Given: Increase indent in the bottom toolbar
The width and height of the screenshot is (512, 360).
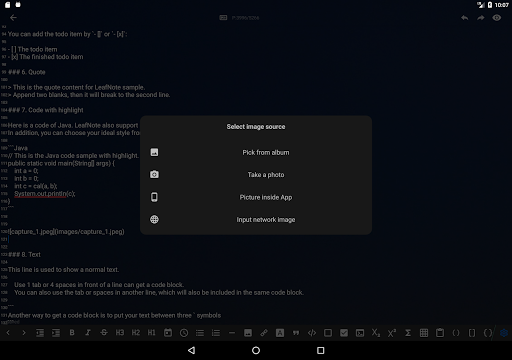Looking at the screenshot, I should click(x=56, y=333).
